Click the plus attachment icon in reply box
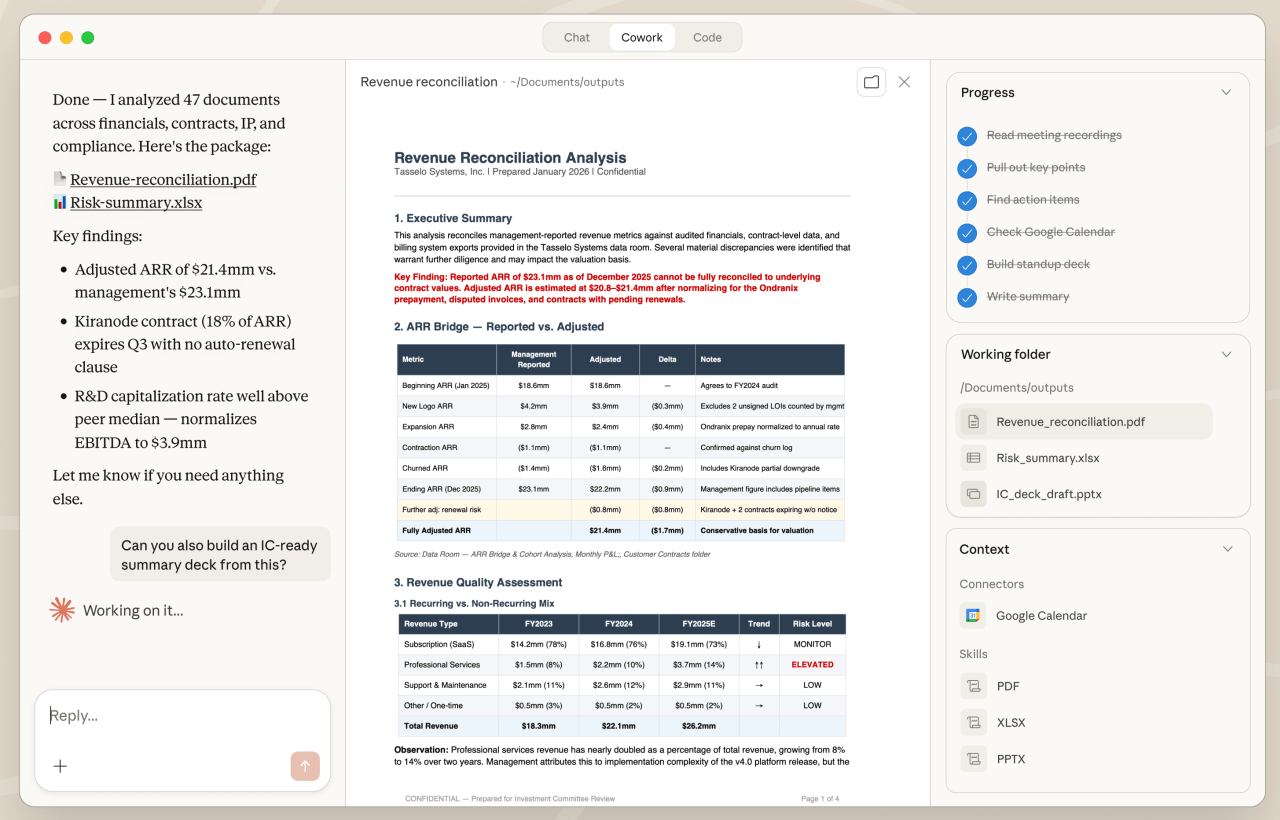This screenshot has width=1280, height=820. [60, 766]
